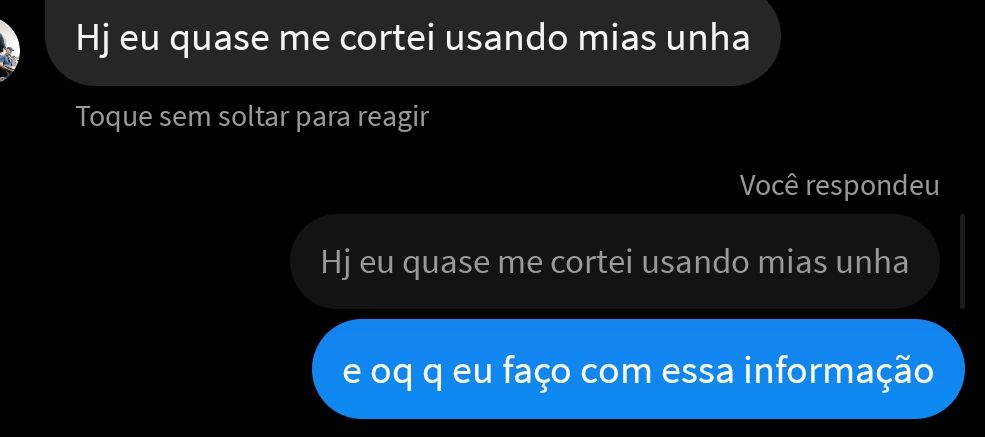The width and height of the screenshot is (985, 437).
Task: Tap the 'Você respondeu' label
Action: pos(839,186)
